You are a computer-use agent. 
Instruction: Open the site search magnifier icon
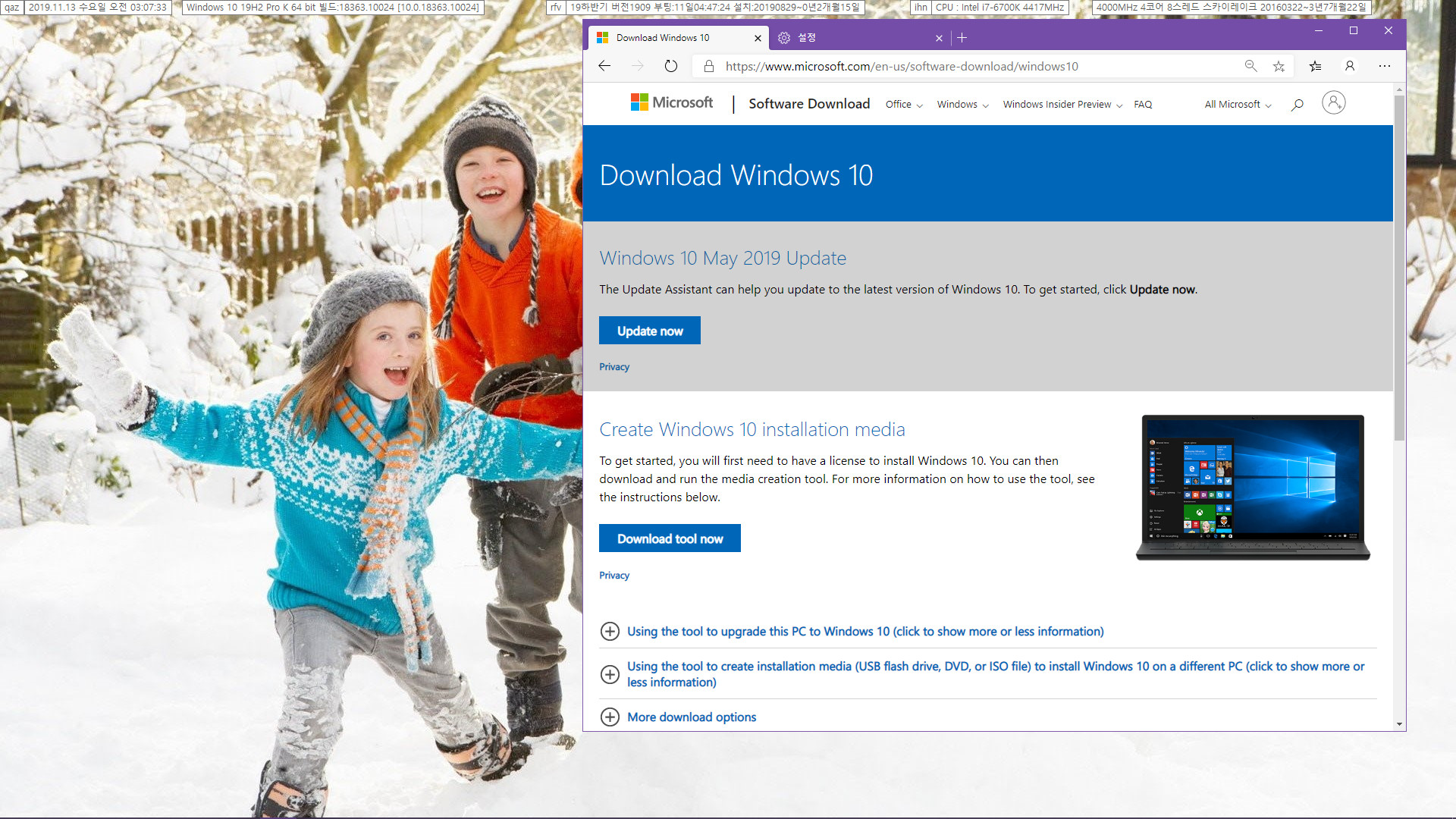(1298, 104)
